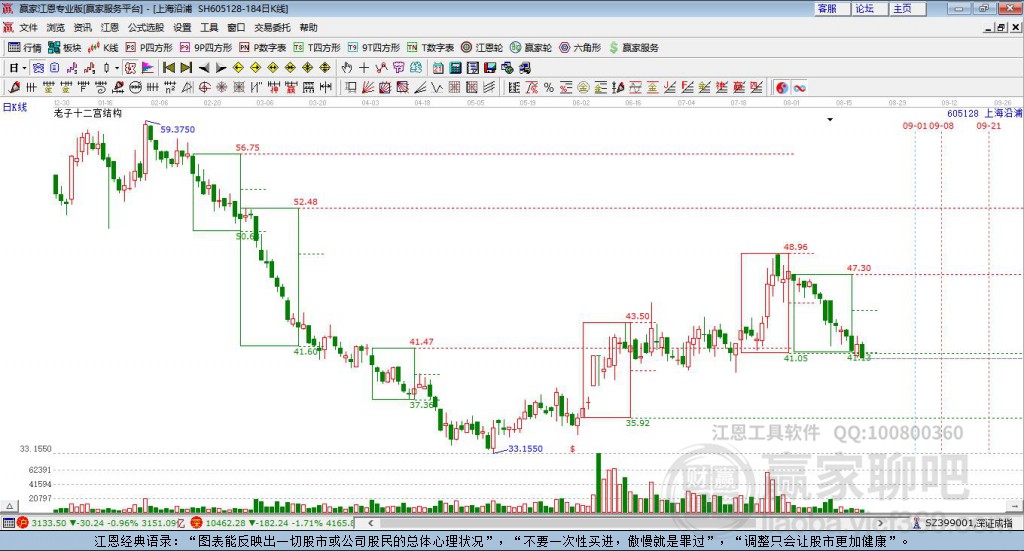Open the calendar icon with 21

click(438, 68)
